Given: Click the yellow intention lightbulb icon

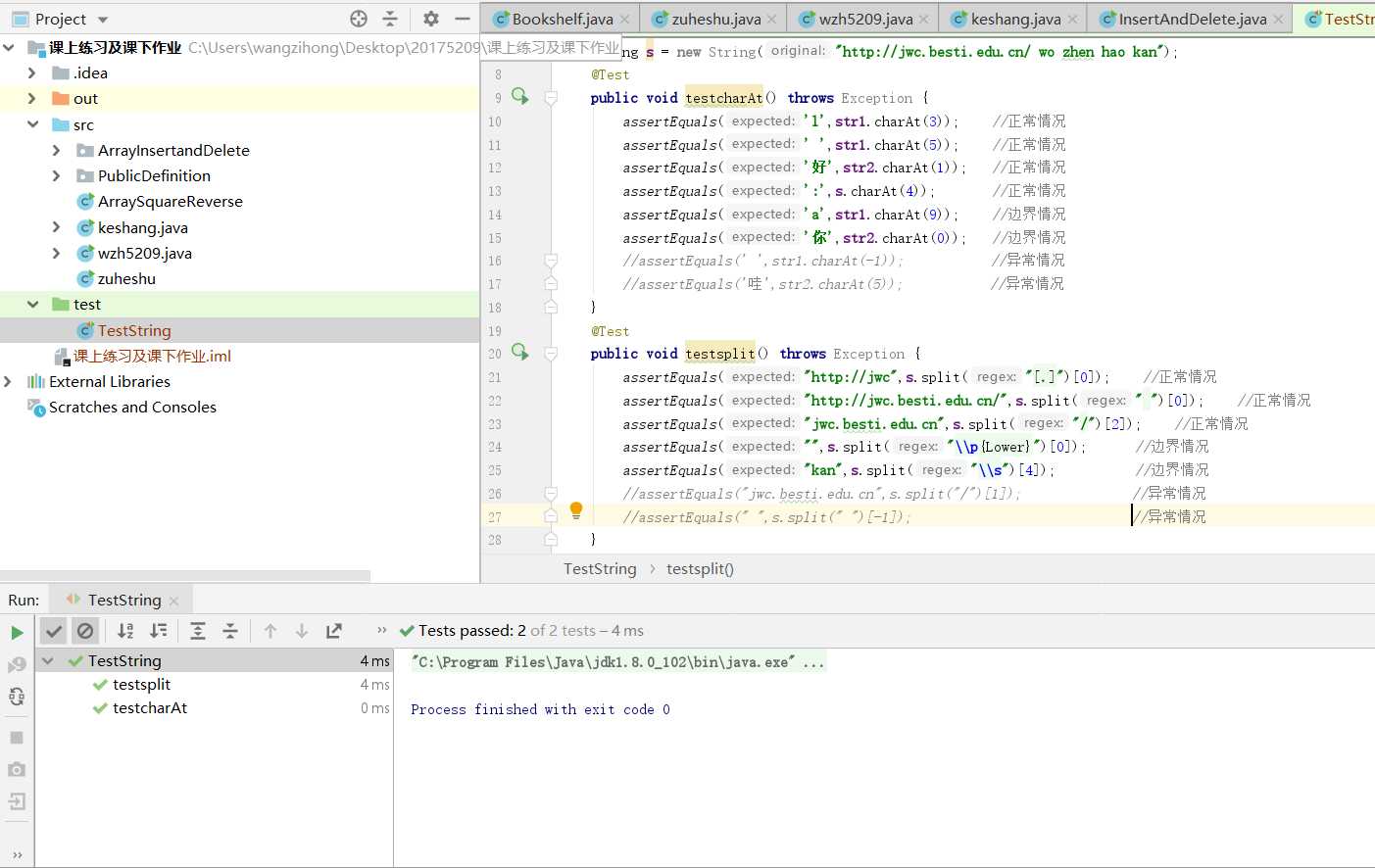Looking at the screenshot, I should click(576, 510).
